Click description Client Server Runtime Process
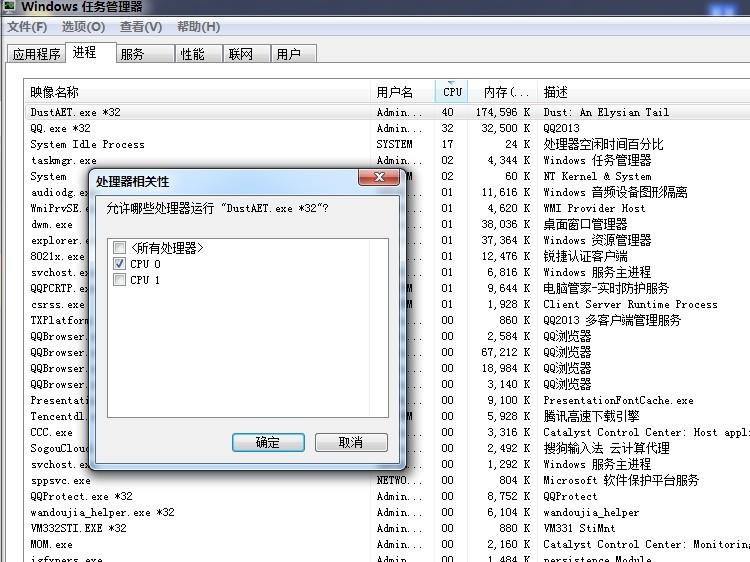 click(630, 304)
